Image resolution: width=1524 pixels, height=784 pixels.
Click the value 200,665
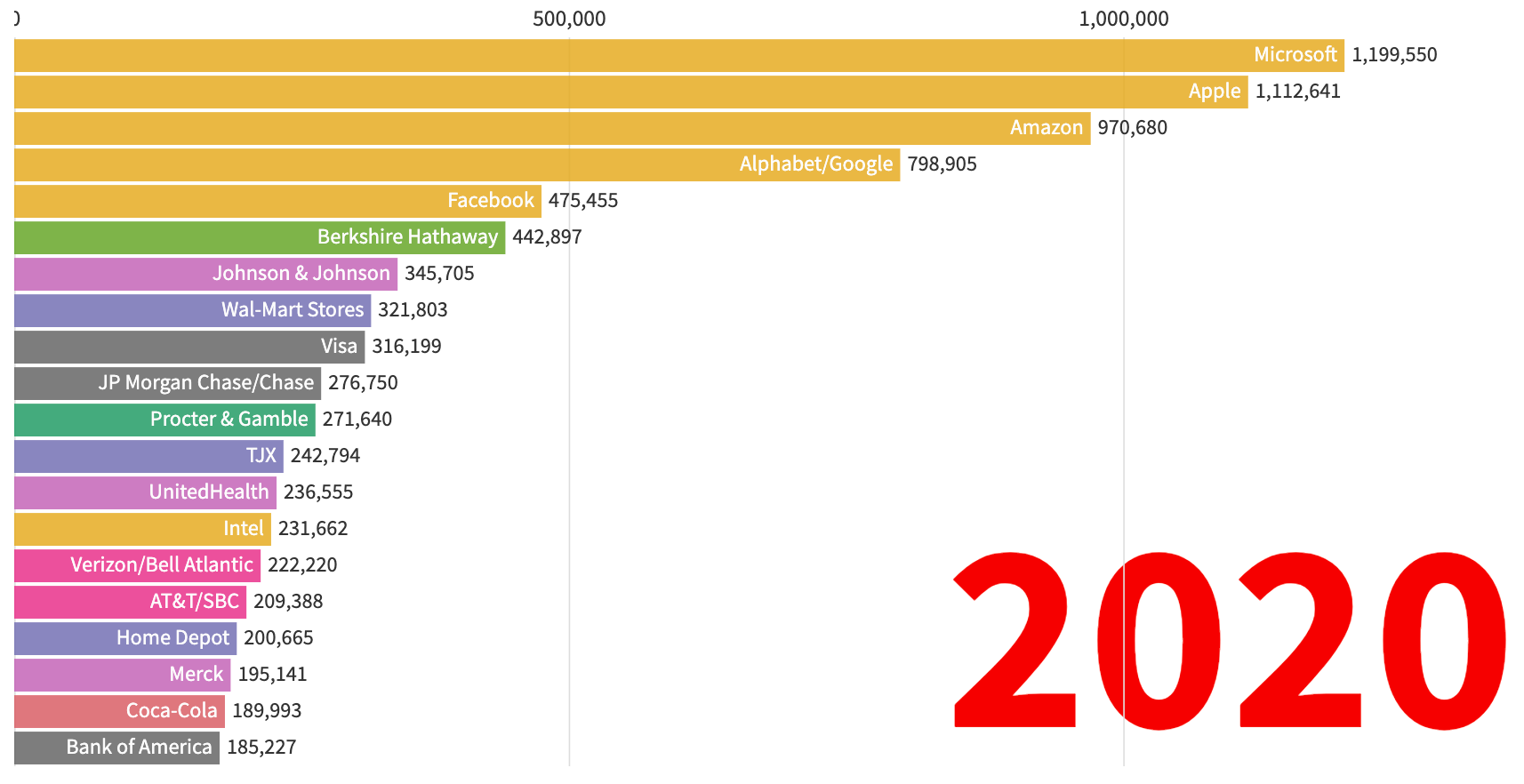click(278, 638)
